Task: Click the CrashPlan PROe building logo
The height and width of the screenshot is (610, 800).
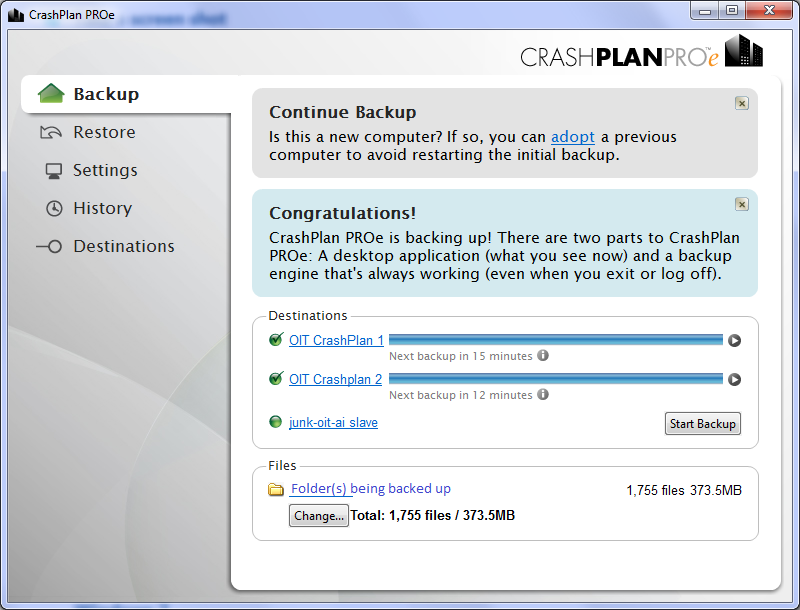Action: click(x=744, y=50)
